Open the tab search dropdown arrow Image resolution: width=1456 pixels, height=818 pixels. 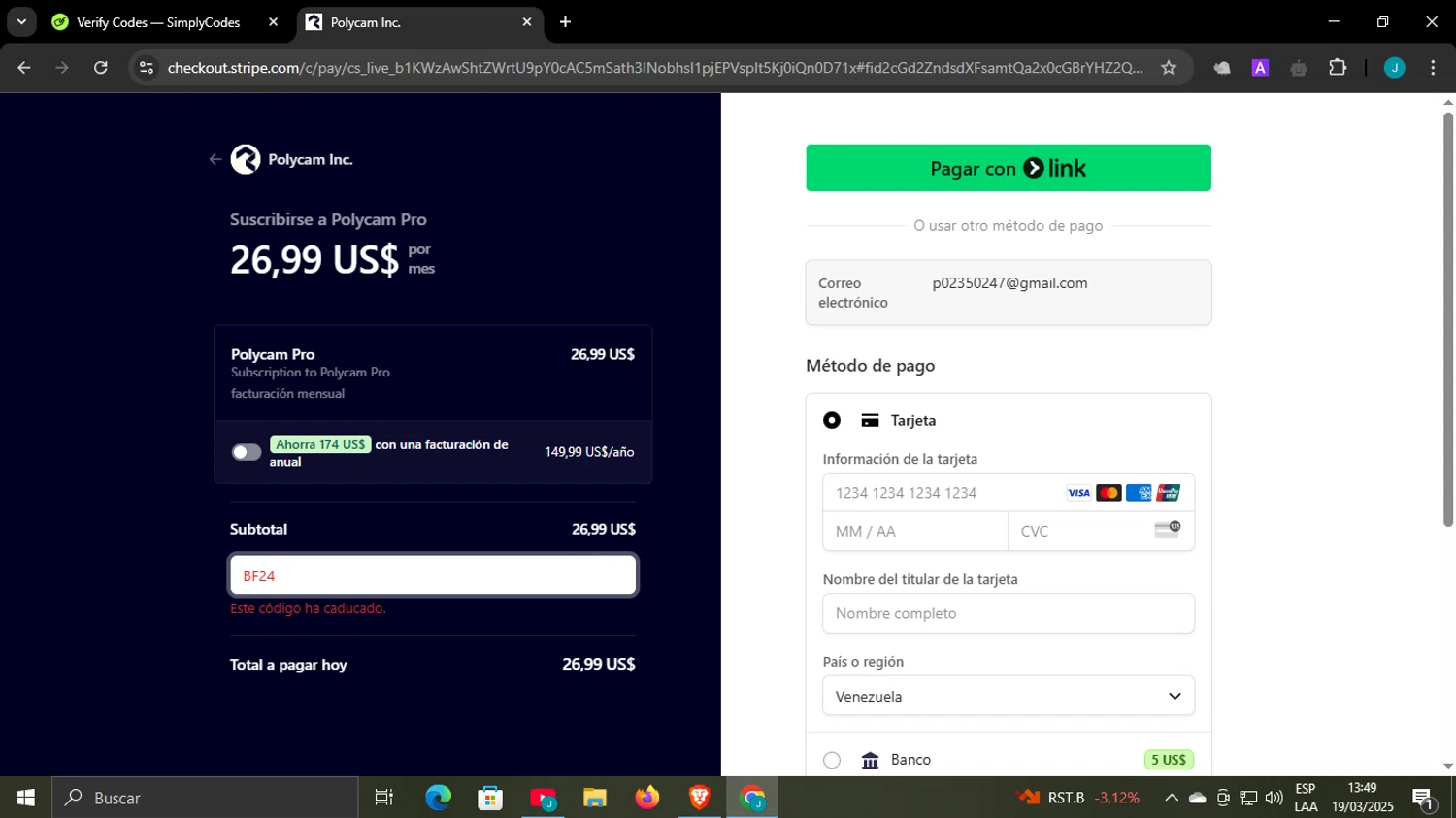[x=21, y=22]
